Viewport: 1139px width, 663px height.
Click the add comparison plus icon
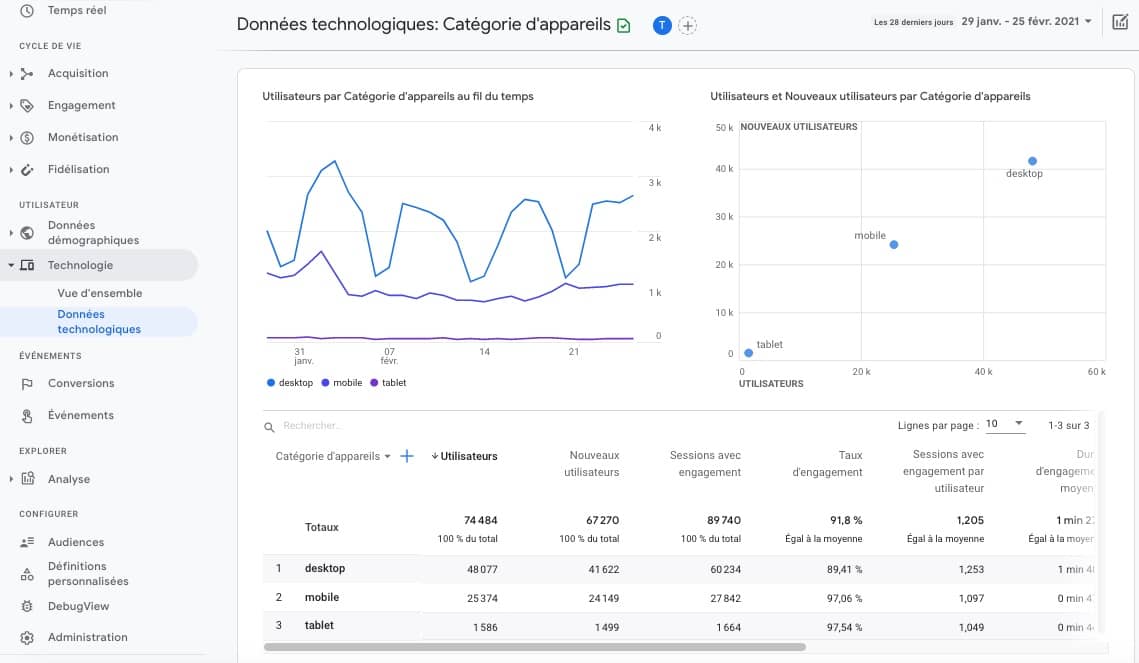687,26
